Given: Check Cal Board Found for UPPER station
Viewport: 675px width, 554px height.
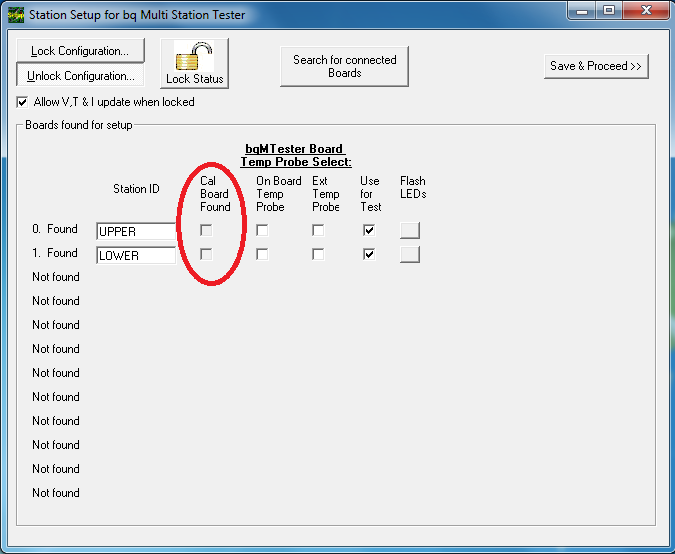Looking at the screenshot, I should click(206, 230).
